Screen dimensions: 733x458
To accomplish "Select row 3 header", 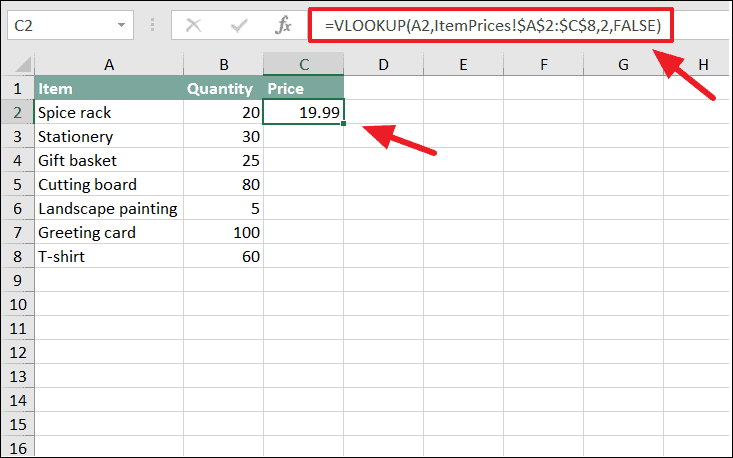I will pos(18,136).
